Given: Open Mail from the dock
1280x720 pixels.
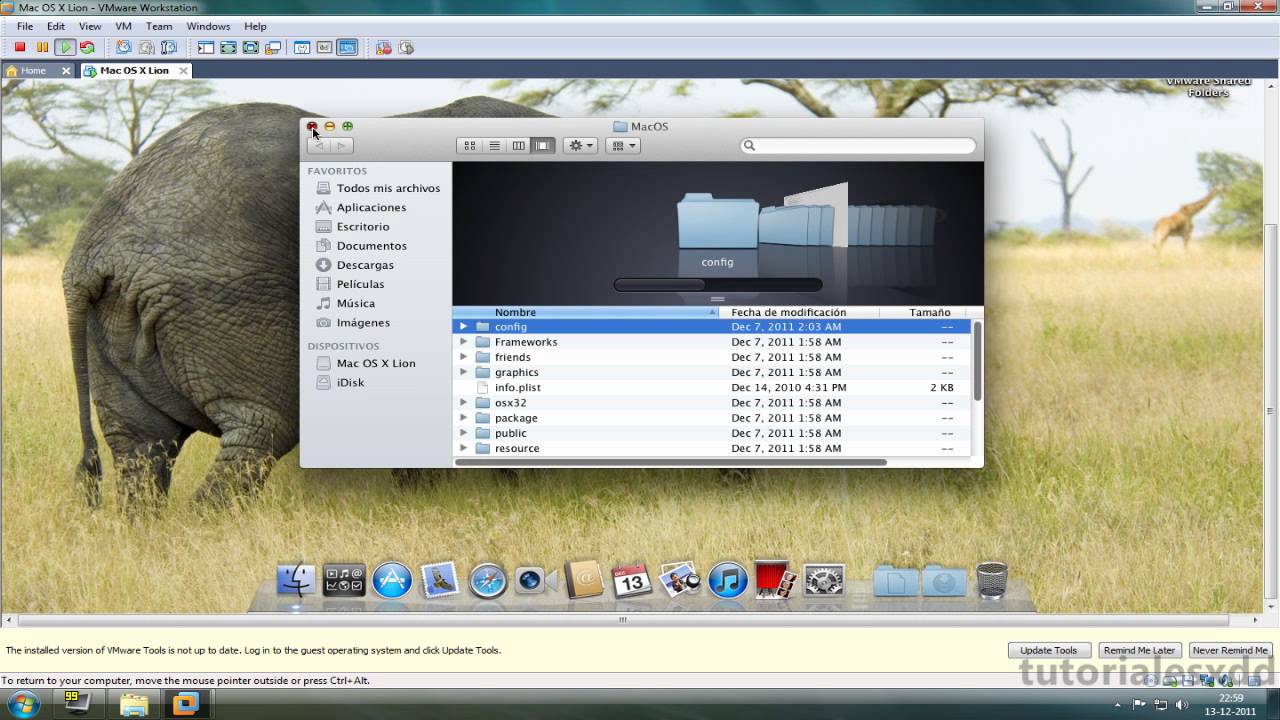Looking at the screenshot, I should (x=440, y=580).
